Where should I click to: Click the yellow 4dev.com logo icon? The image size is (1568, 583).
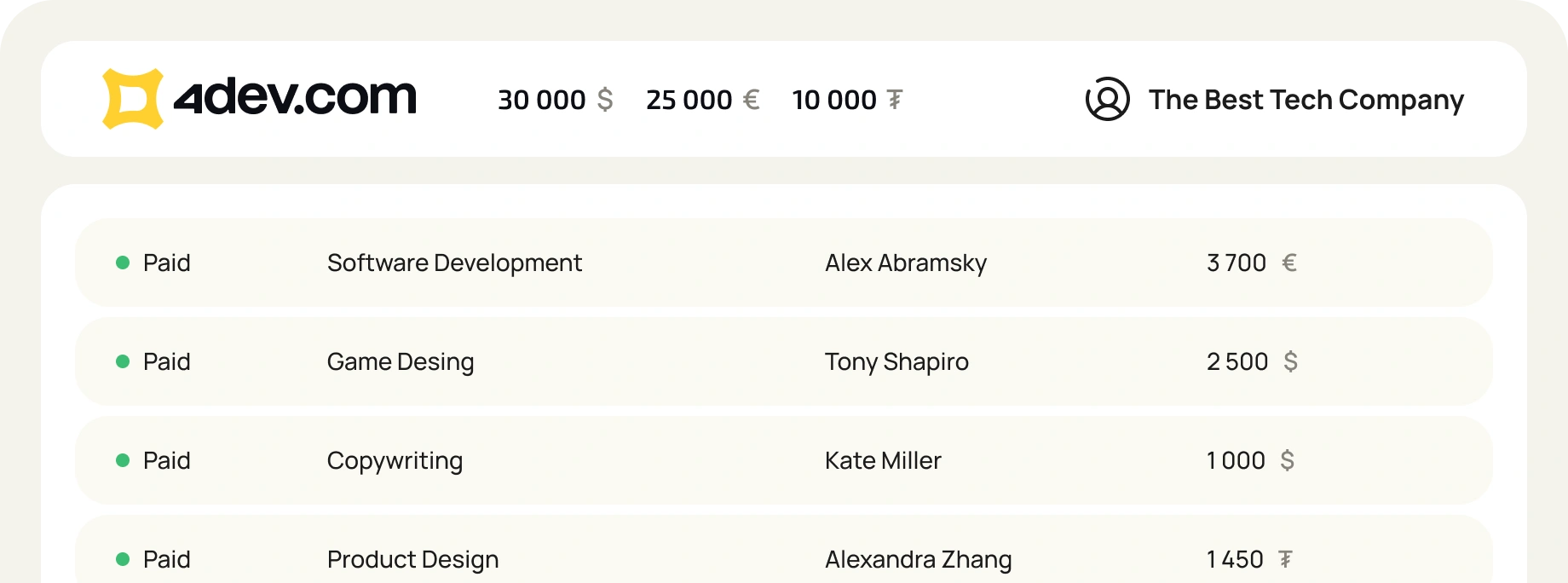click(132, 99)
